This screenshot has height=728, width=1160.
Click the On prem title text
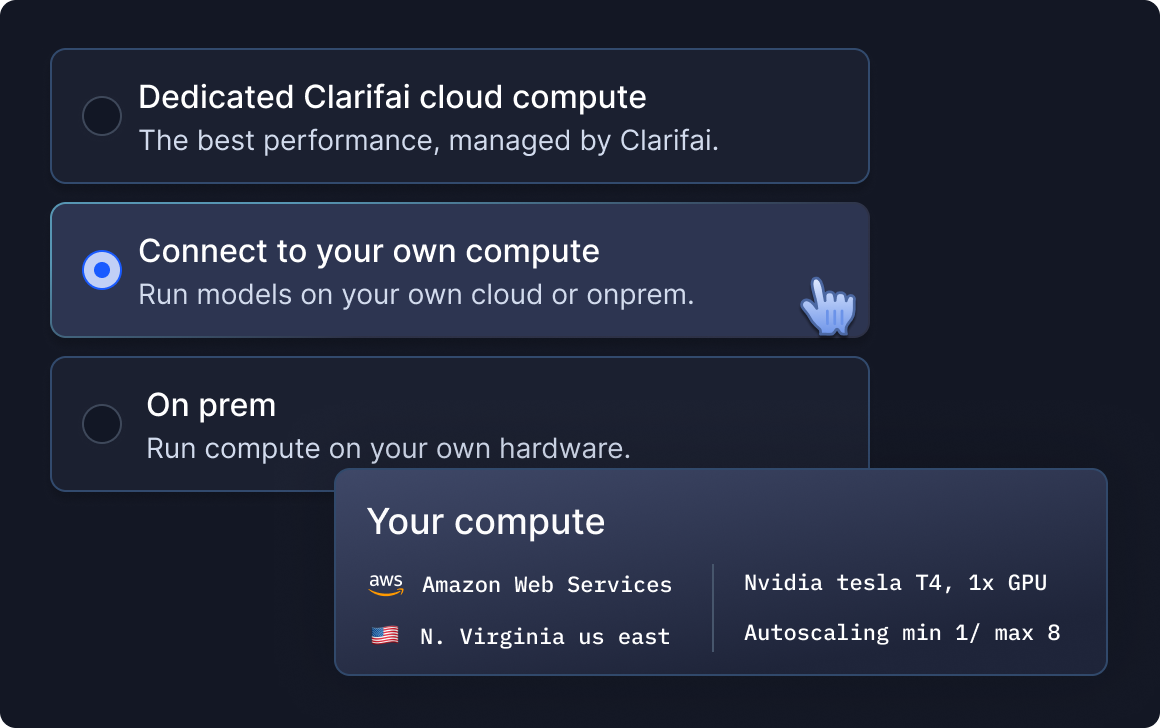pyautogui.click(x=211, y=405)
